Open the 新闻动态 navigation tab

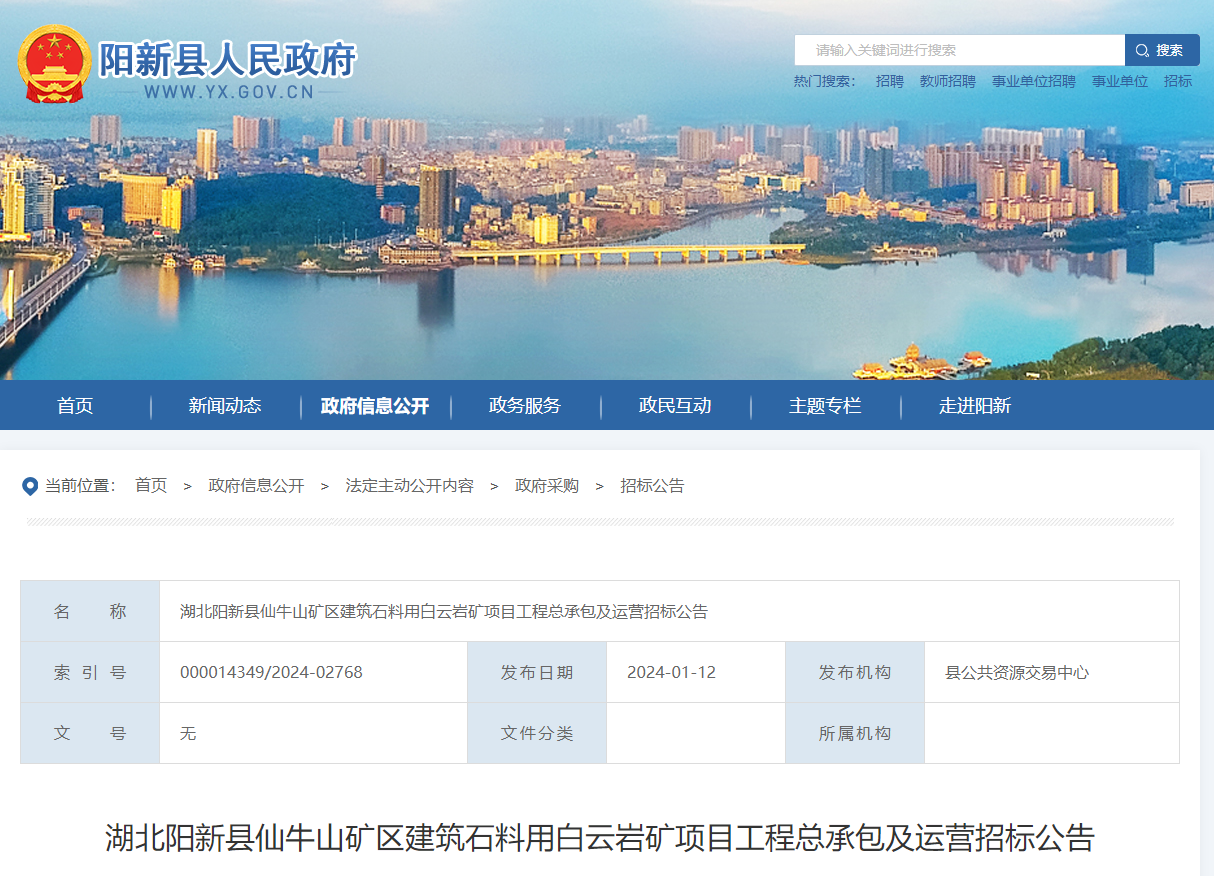225,405
